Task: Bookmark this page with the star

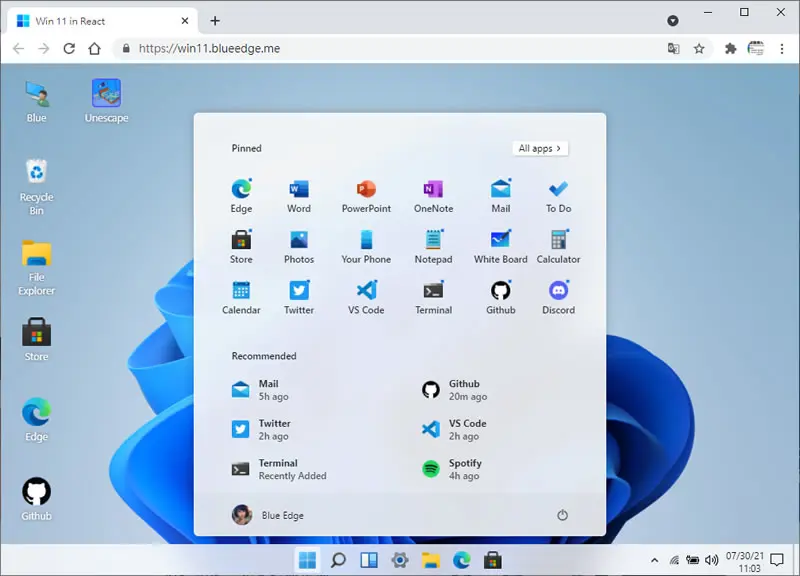Action: click(x=699, y=48)
